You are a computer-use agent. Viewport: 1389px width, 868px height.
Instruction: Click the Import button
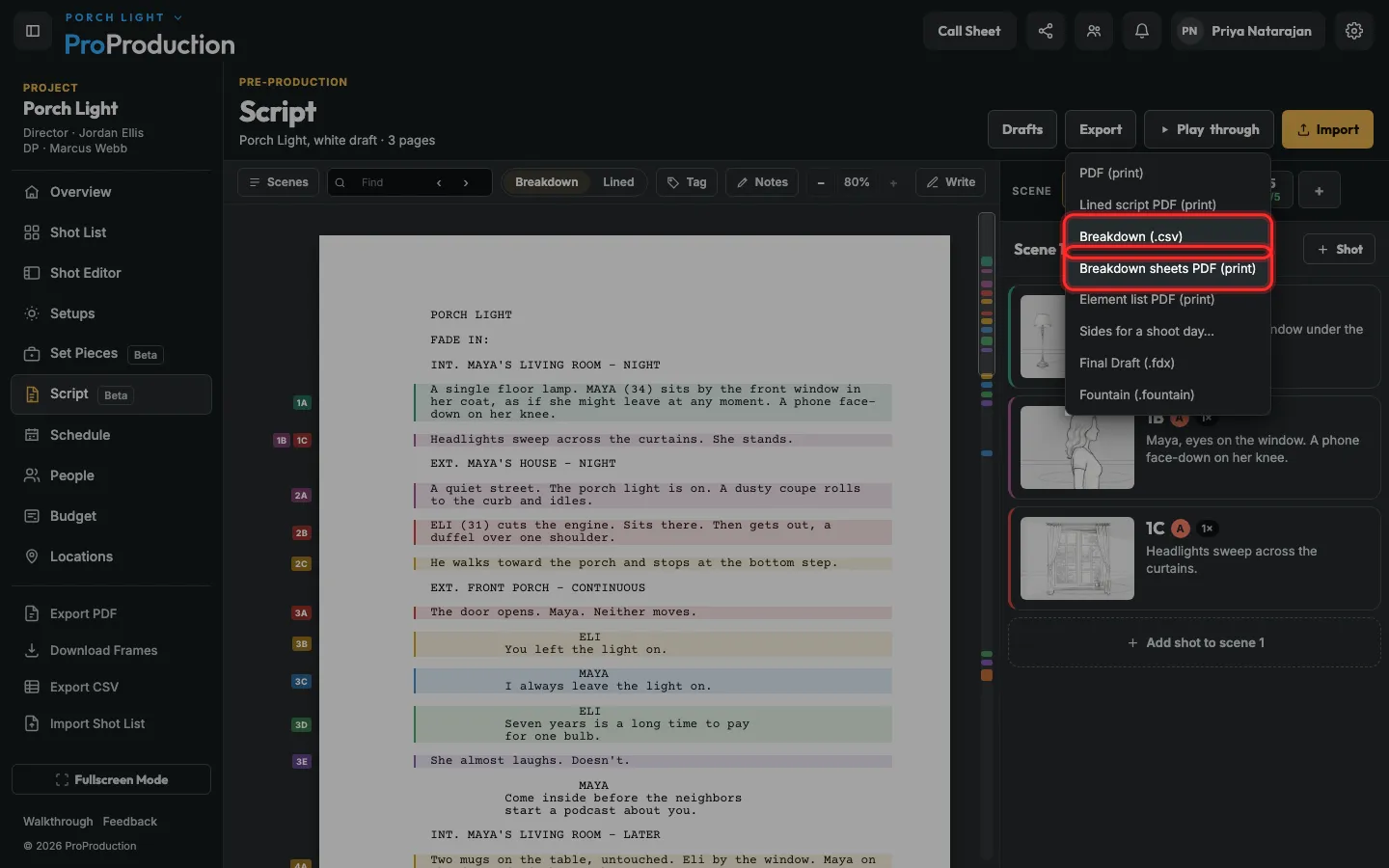pyautogui.click(x=1327, y=129)
